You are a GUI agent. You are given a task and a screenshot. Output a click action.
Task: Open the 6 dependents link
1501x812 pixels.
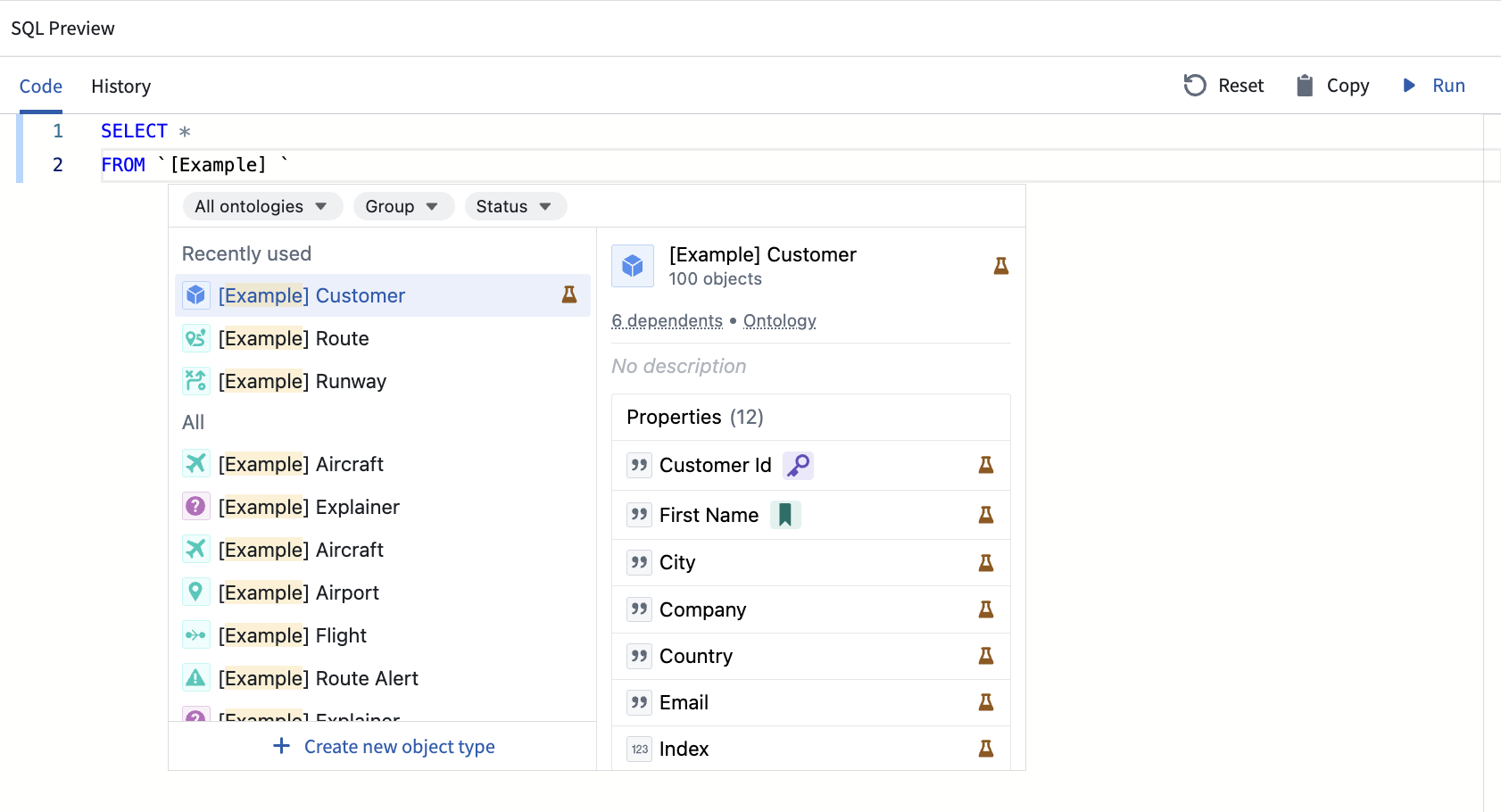[x=667, y=321]
